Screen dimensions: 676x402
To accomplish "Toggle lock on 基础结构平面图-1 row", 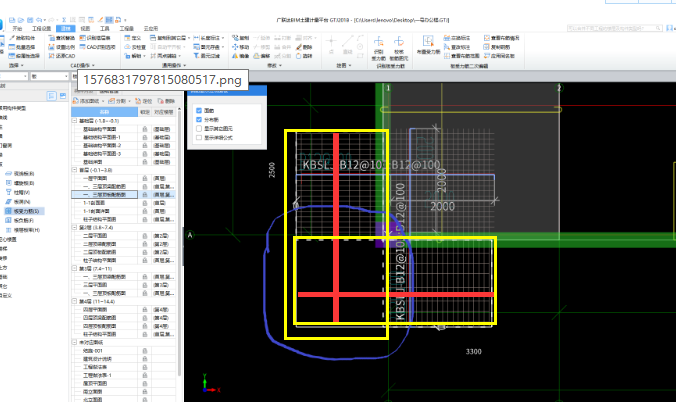I will (x=145, y=137).
